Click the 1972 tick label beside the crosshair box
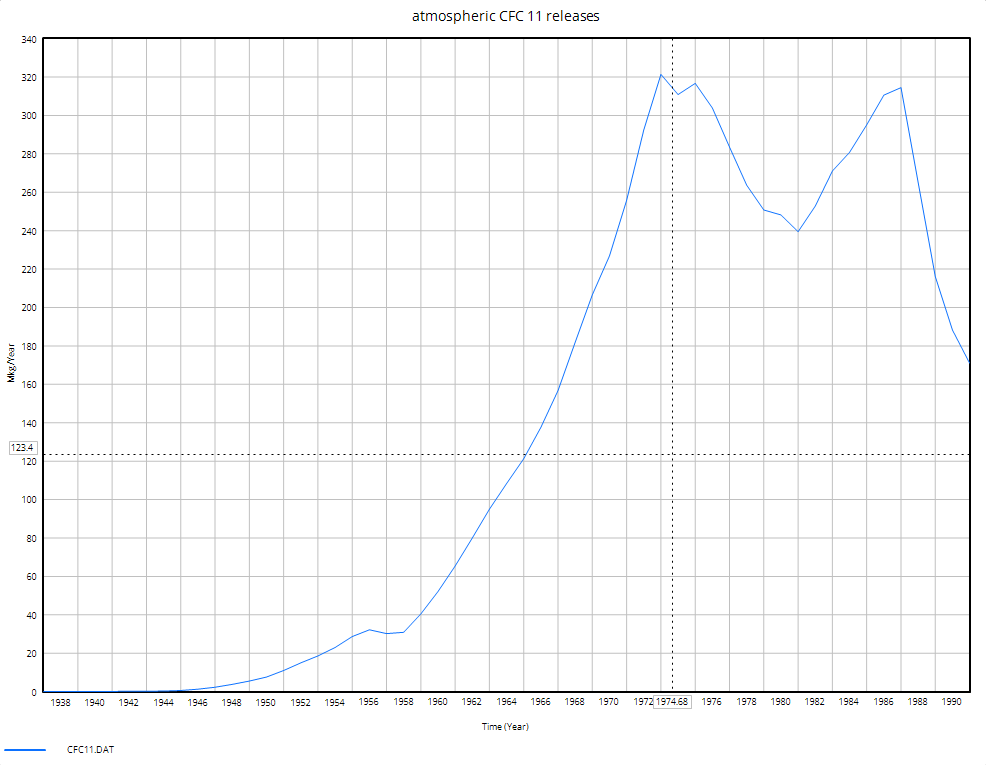986x765 pixels. (x=643, y=702)
